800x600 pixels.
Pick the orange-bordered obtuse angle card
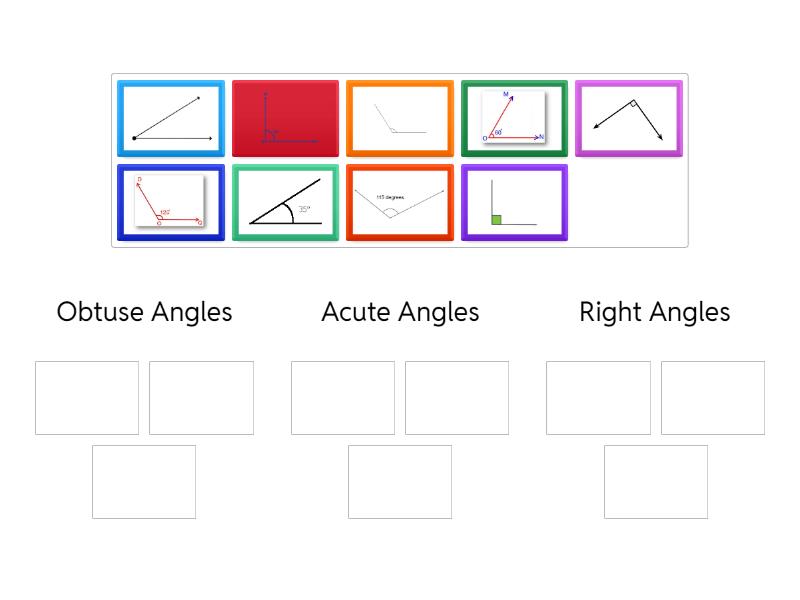click(400, 119)
